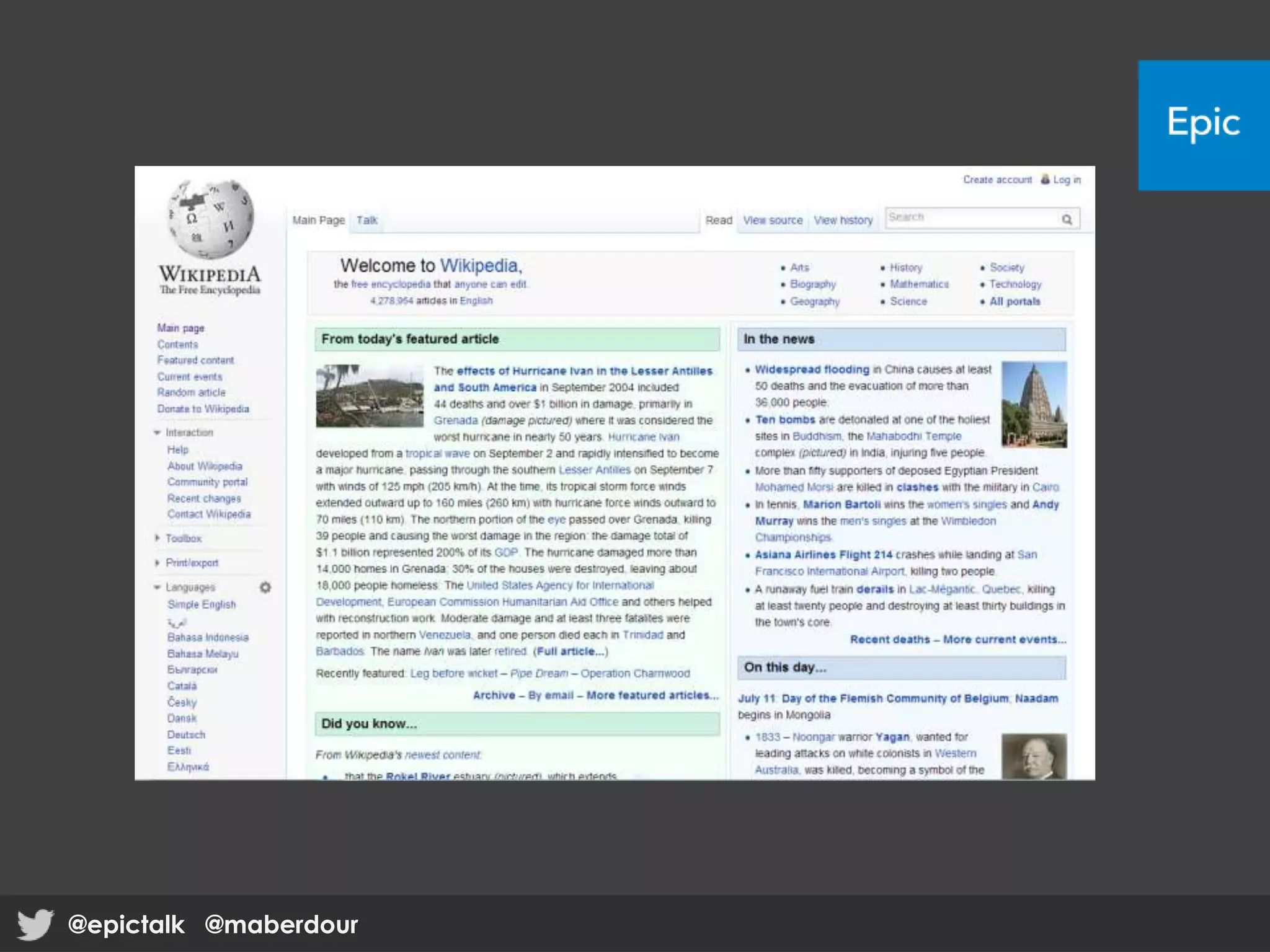
Task: Click the search magnifier icon
Action: pos(1067,219)
